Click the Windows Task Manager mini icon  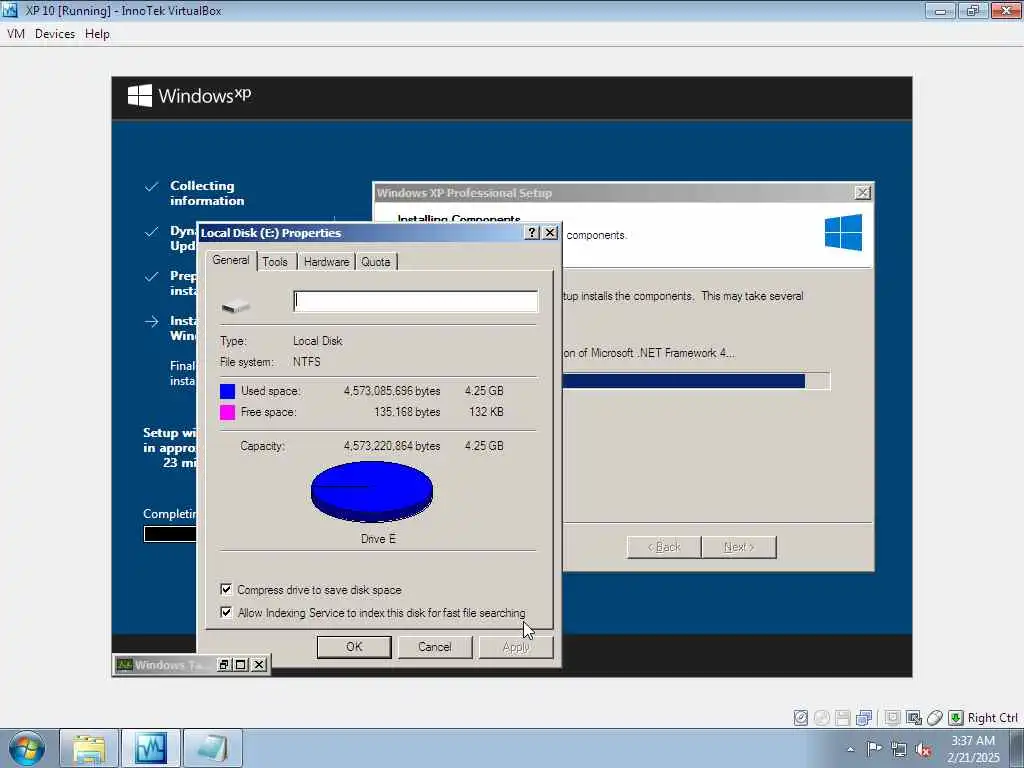[x=124, y=665]
